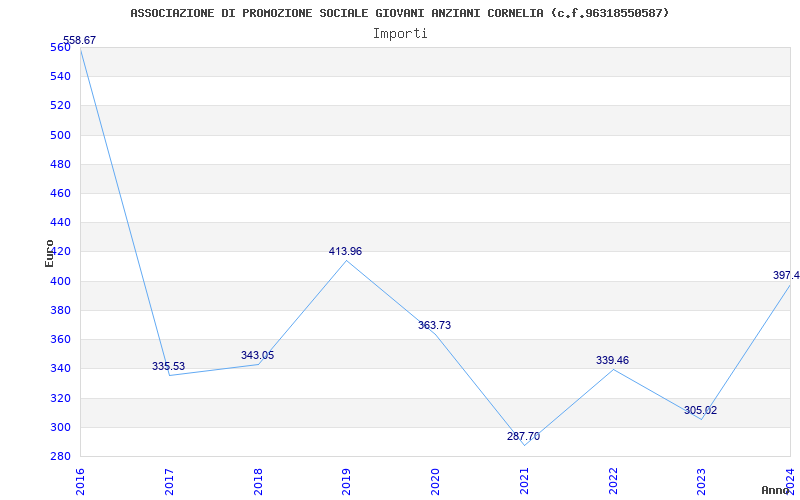800x500 pixels.
Task: Select the 400 y-axis tick value
Action: point(60,281)
